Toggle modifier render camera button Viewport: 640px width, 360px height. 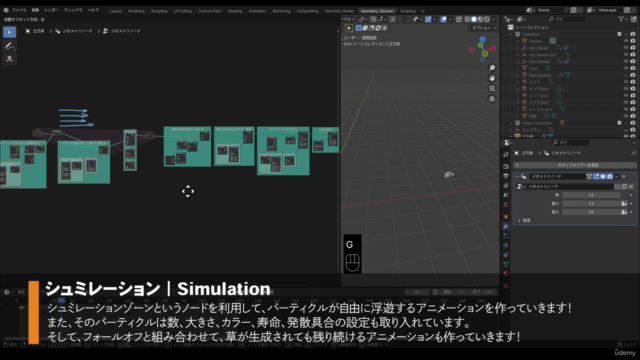[610, 176]
